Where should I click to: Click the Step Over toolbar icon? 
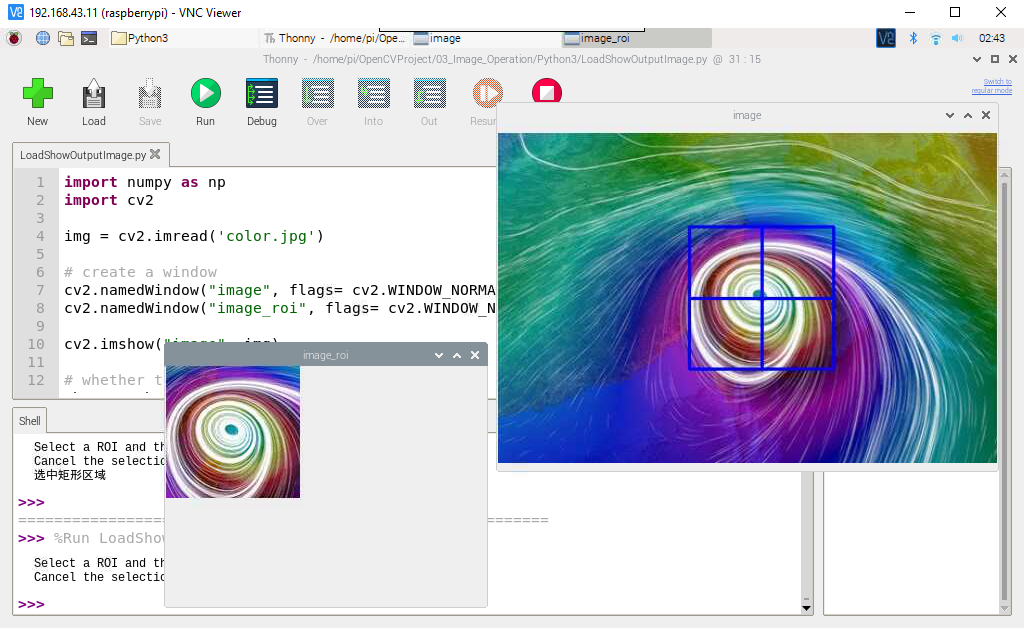[317, 93]
